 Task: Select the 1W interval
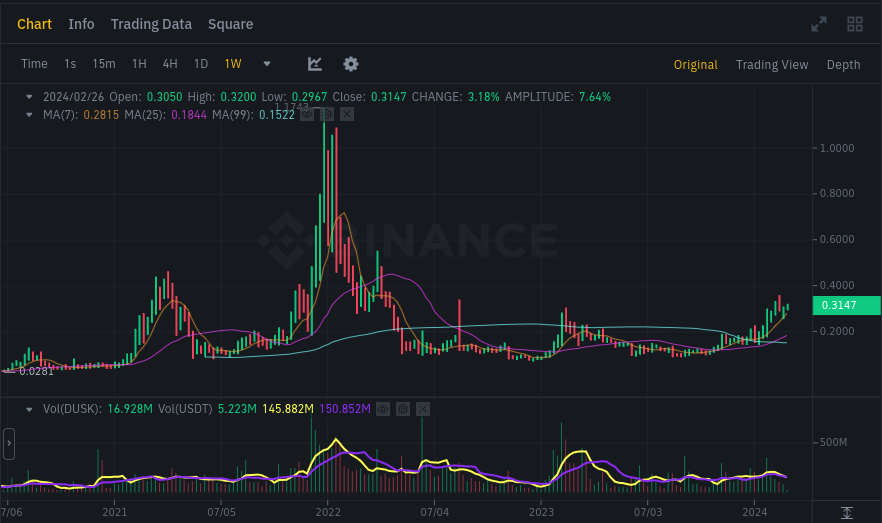(x=233, y=64)
